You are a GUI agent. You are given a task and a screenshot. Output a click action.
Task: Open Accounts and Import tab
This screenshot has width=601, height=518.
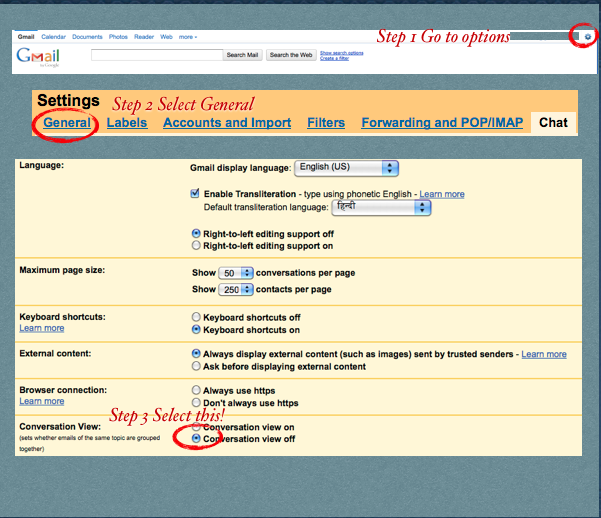point(227,123)
